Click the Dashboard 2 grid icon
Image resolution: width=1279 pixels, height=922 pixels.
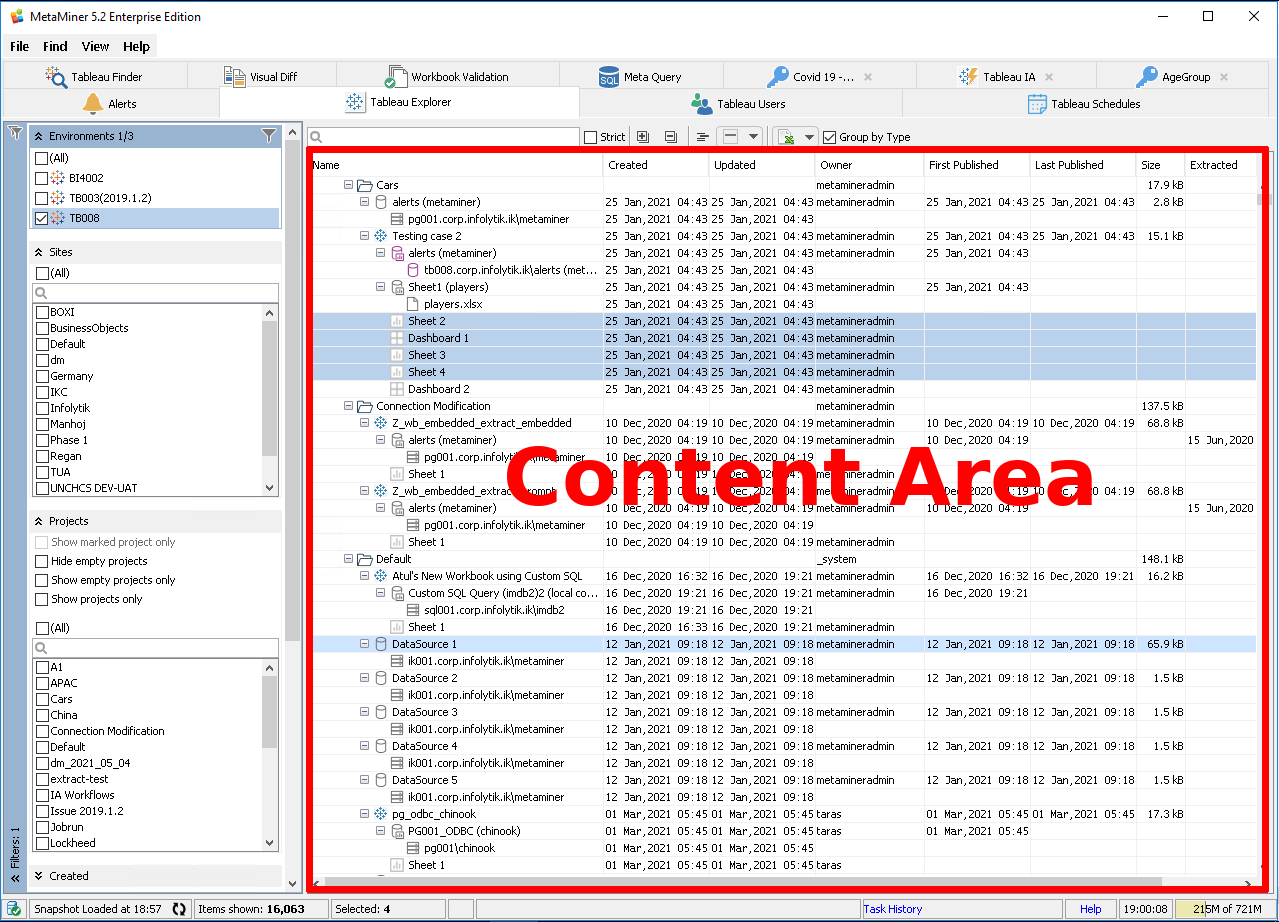coord(396,389)
